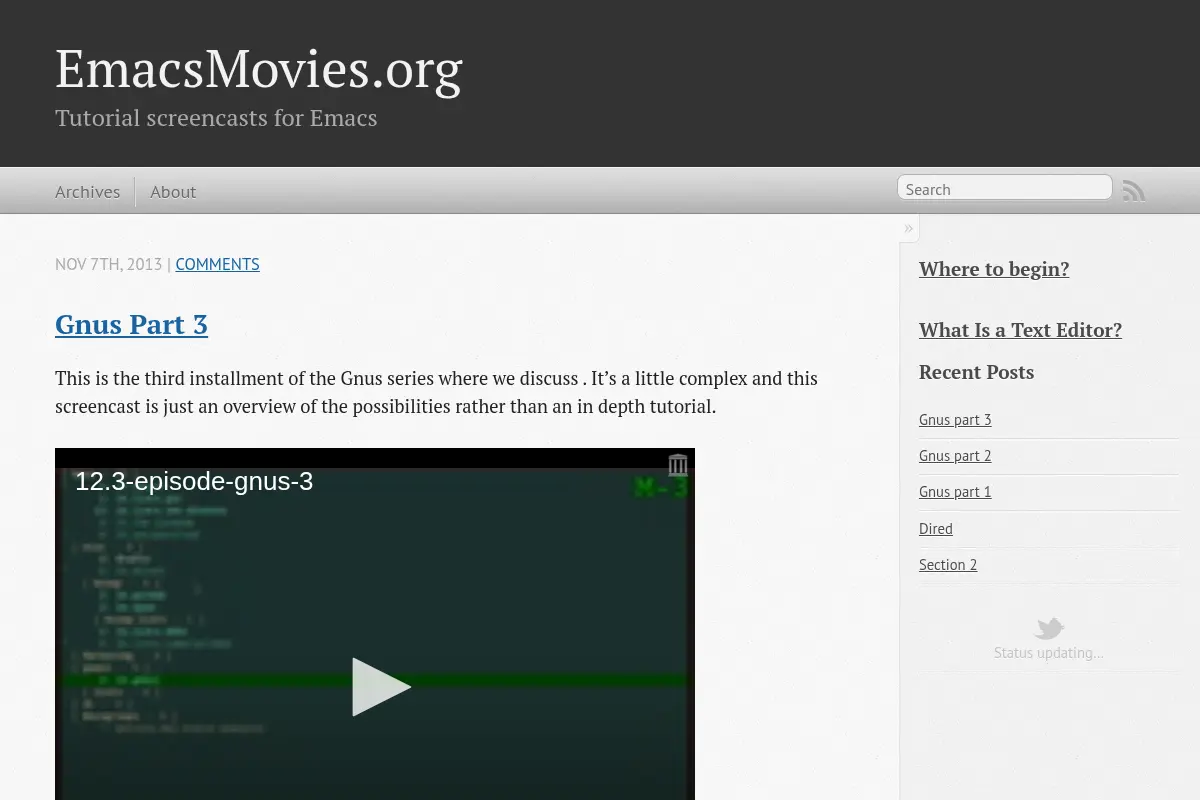
Task: Click the Twitter bird icon
Action: click(x=1049, y=629)
